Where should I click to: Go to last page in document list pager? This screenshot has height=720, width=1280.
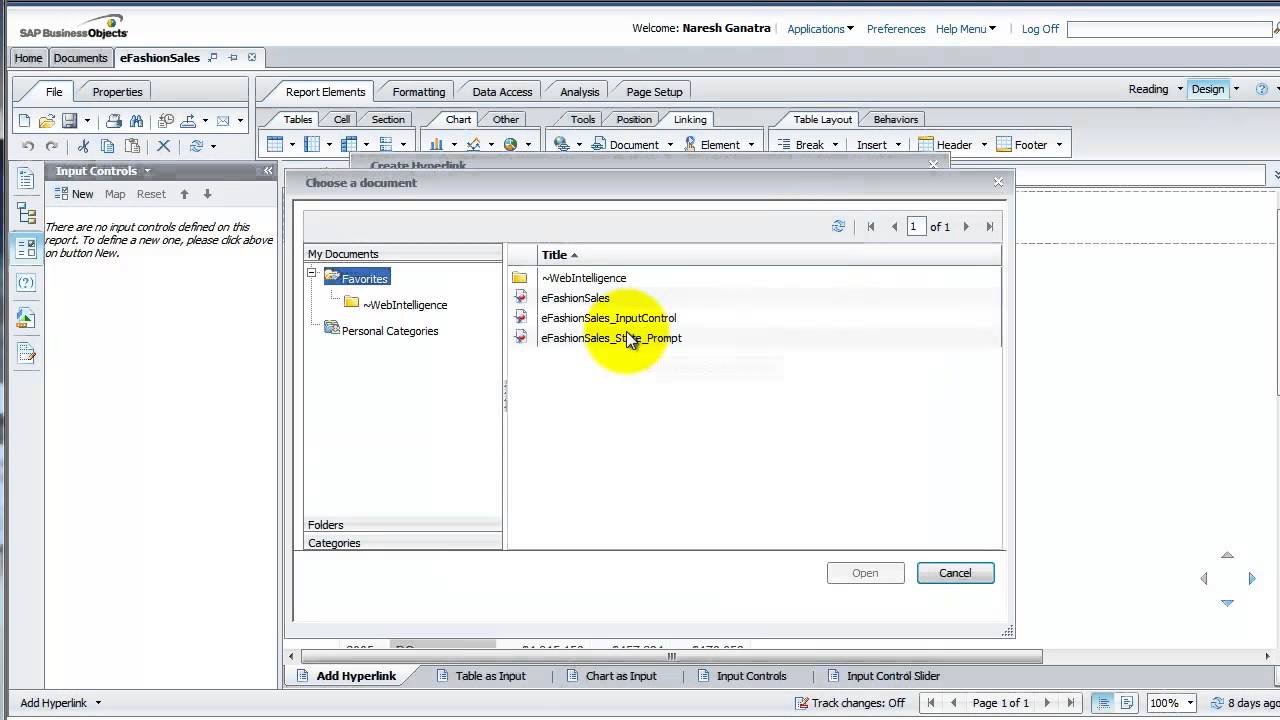[x=990, y=227]
